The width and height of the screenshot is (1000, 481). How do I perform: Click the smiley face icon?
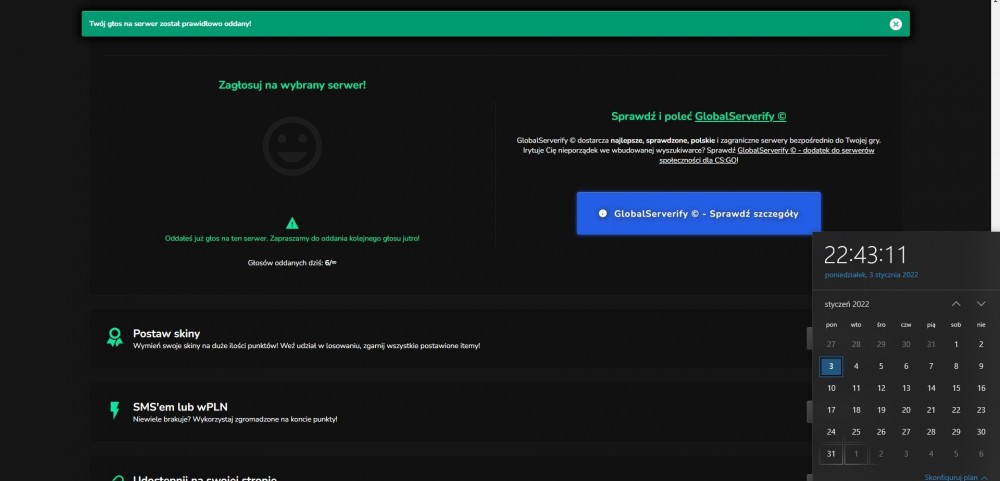pyautogui.click(x=292, y=146)
